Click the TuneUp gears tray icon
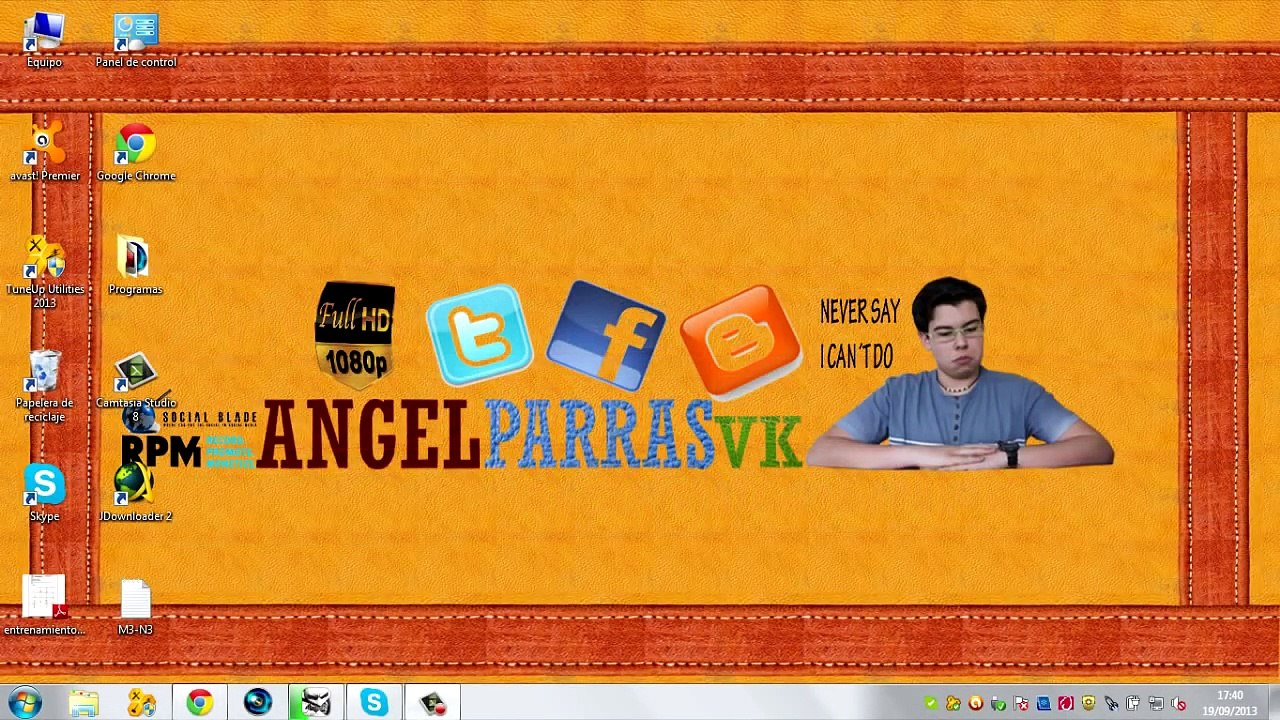 point(953,703)
